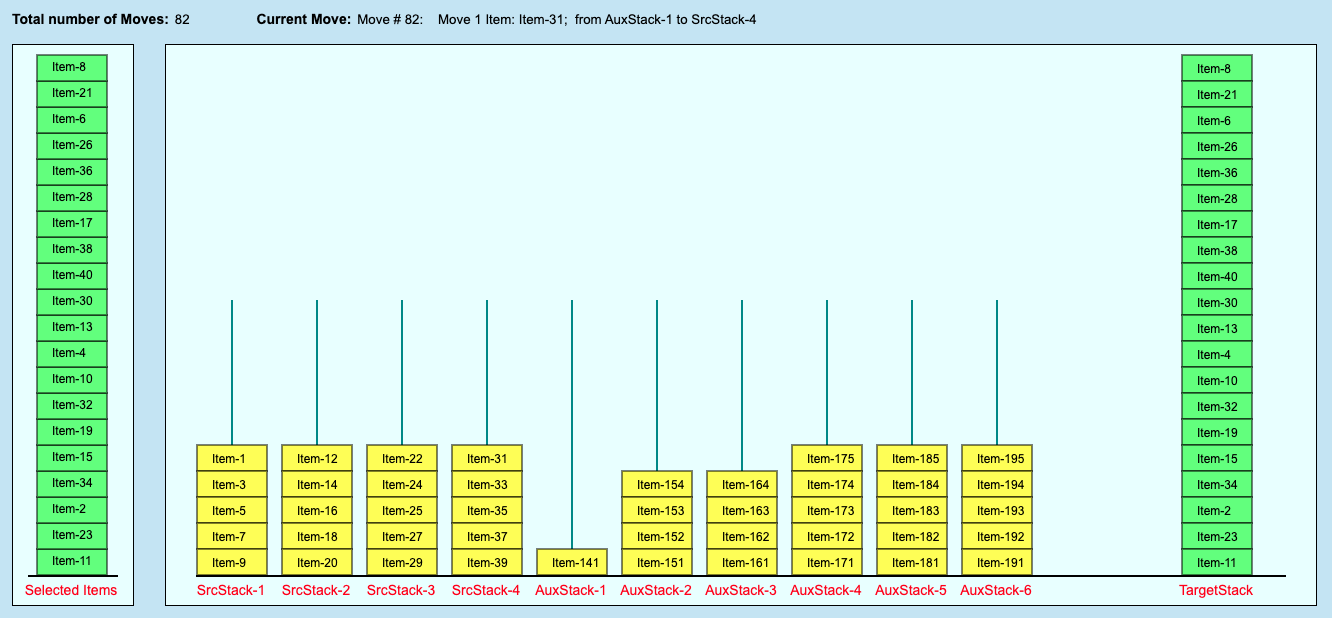Image resolution: width=1332 pixels, height=618 pixels.
Task: Click the SrcStack-1 label
Action: [x=232, y=590]
